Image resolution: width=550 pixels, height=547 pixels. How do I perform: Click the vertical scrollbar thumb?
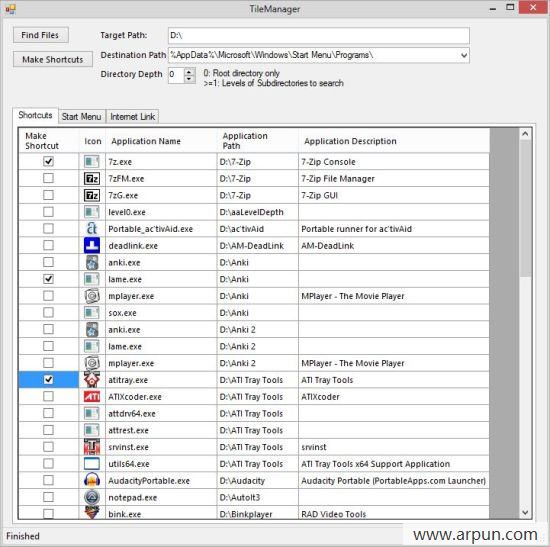[x=525, y=209]
